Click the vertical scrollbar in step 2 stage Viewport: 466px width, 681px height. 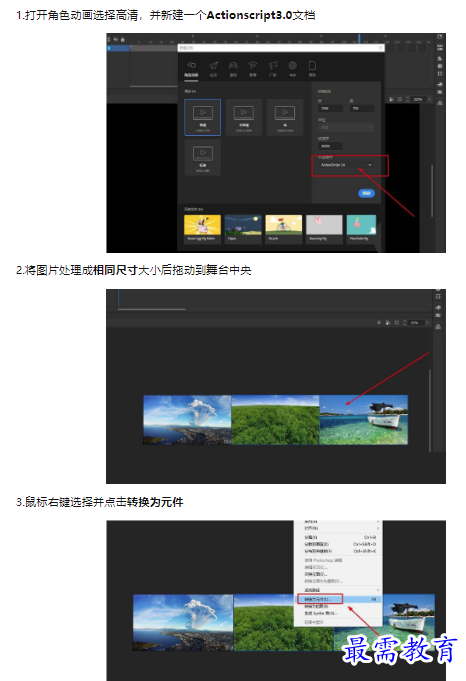pyautogui.click(x=430, y=410)
